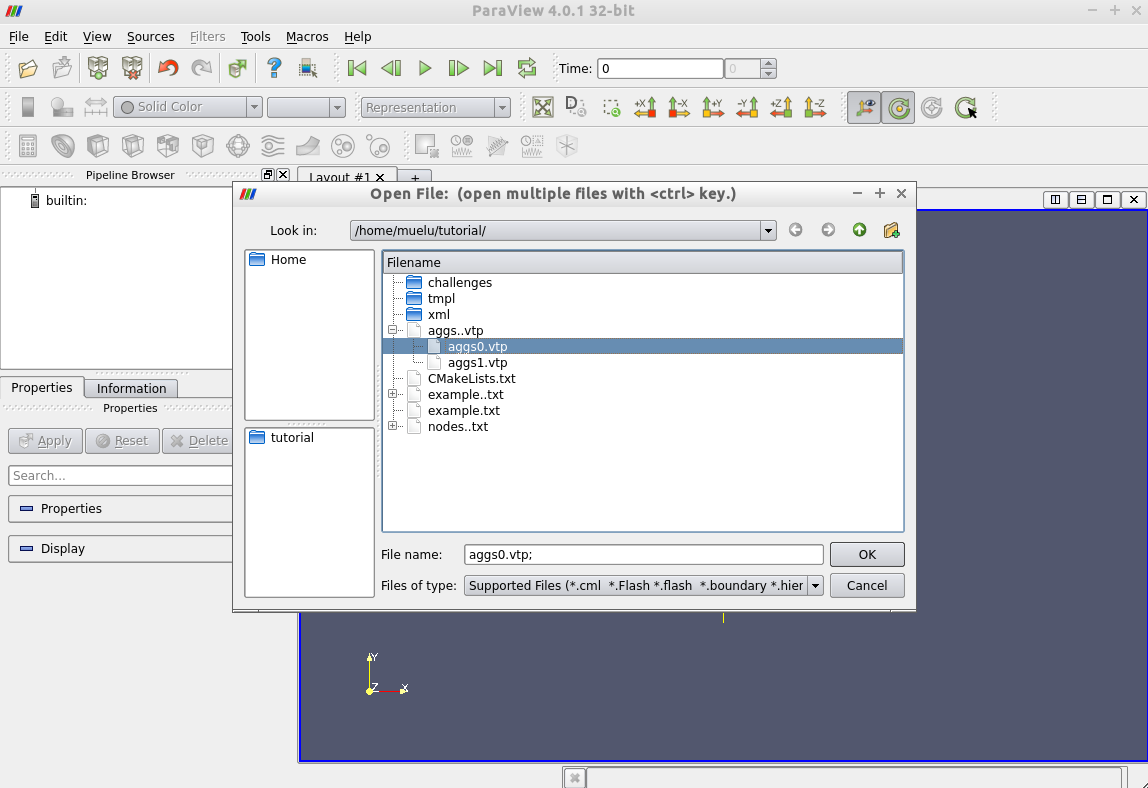Click the Connect to server icon
Image resolution: width=1148 pixels, height=788 pixels.
[97, 68]
